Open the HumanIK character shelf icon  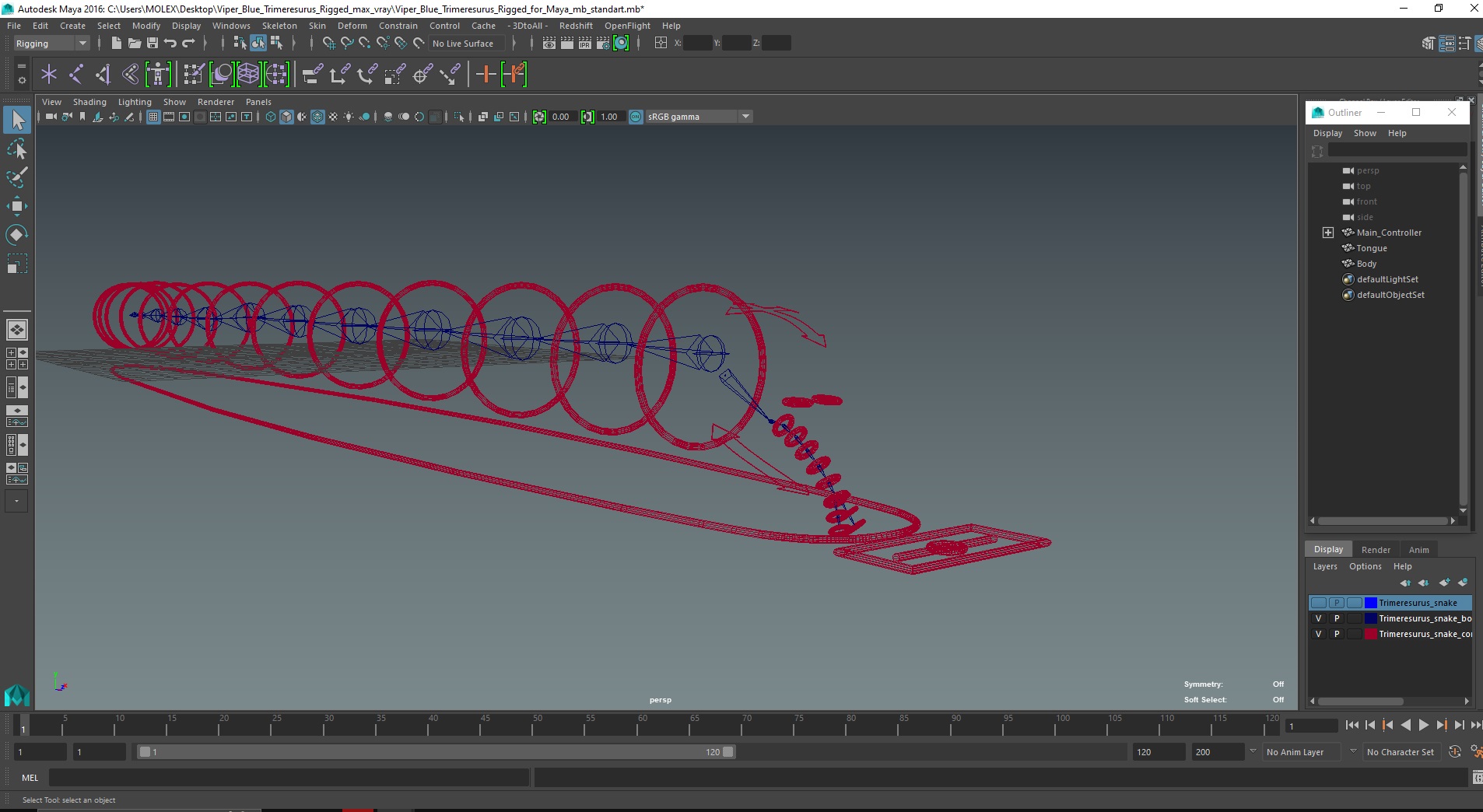158,75
